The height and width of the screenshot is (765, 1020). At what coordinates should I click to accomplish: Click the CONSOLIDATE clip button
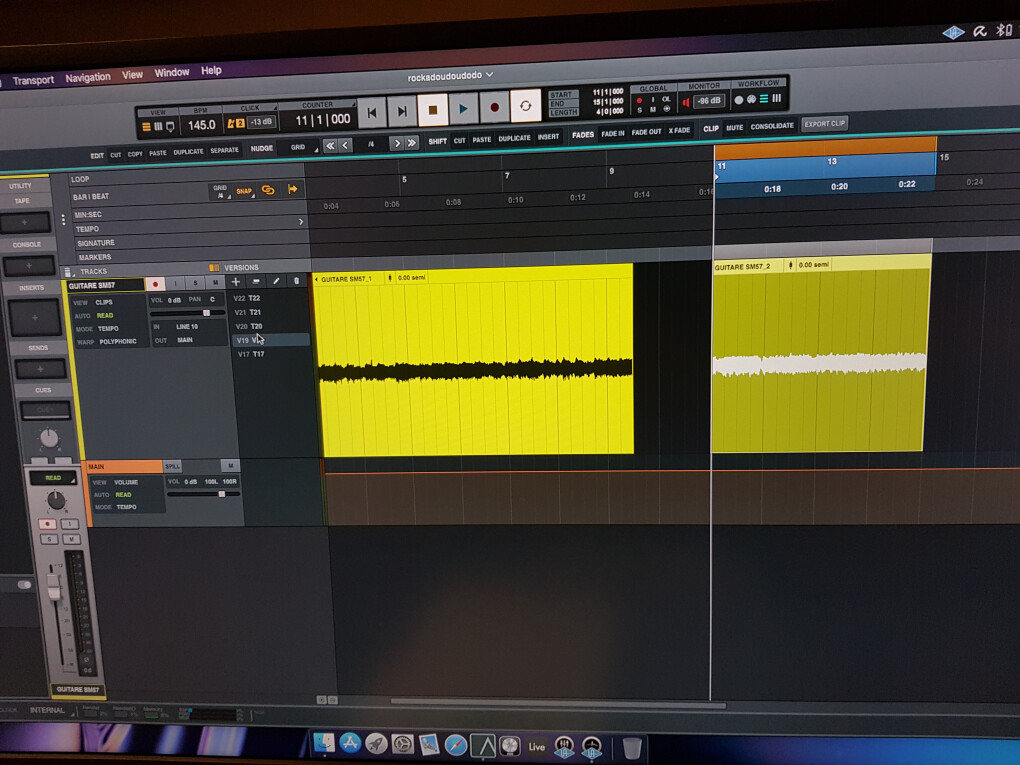pyautogui.click(x=772, y=126)
